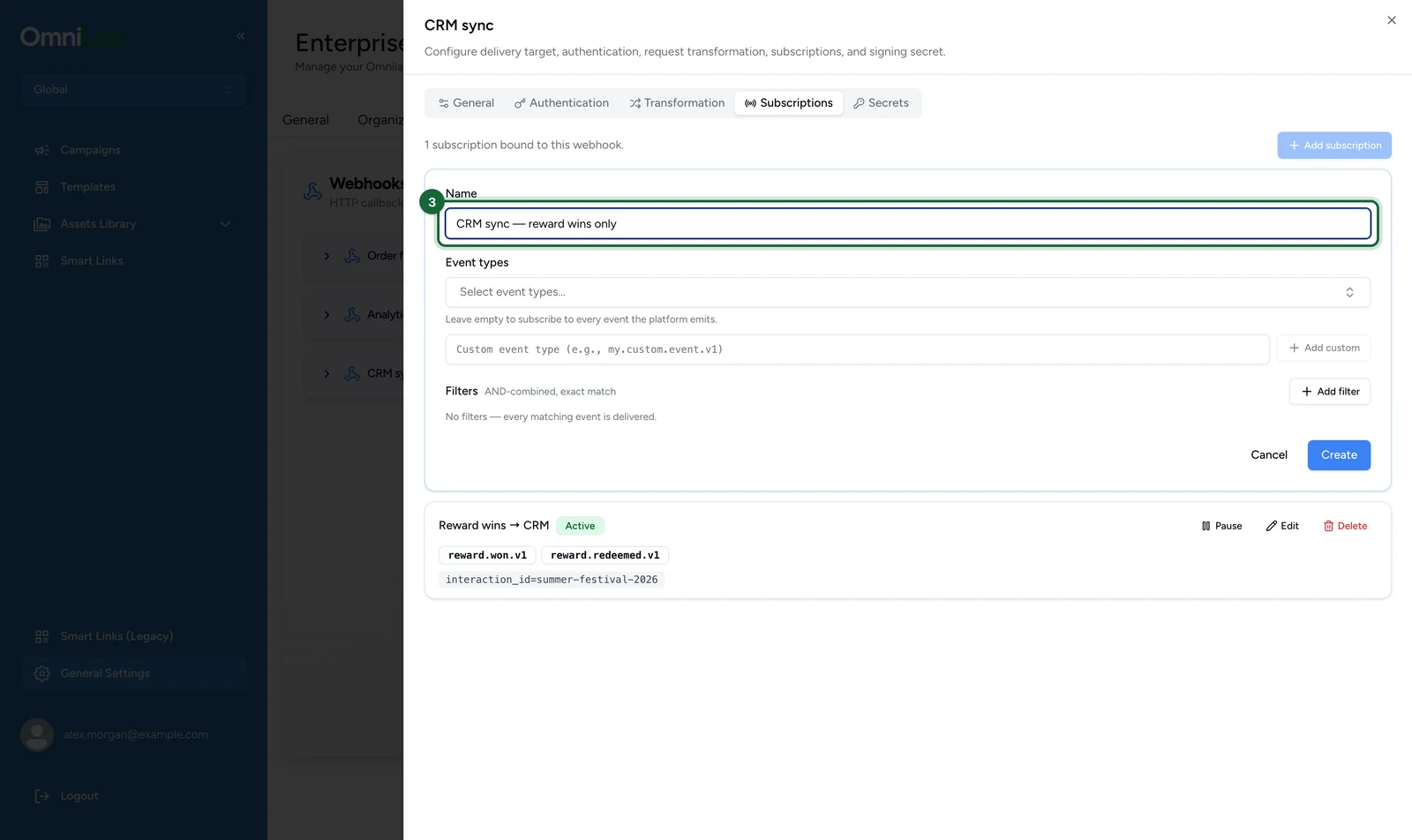Open the Global workspace selector
This screenshot has width=1412, height=840.
pos(133,89)
